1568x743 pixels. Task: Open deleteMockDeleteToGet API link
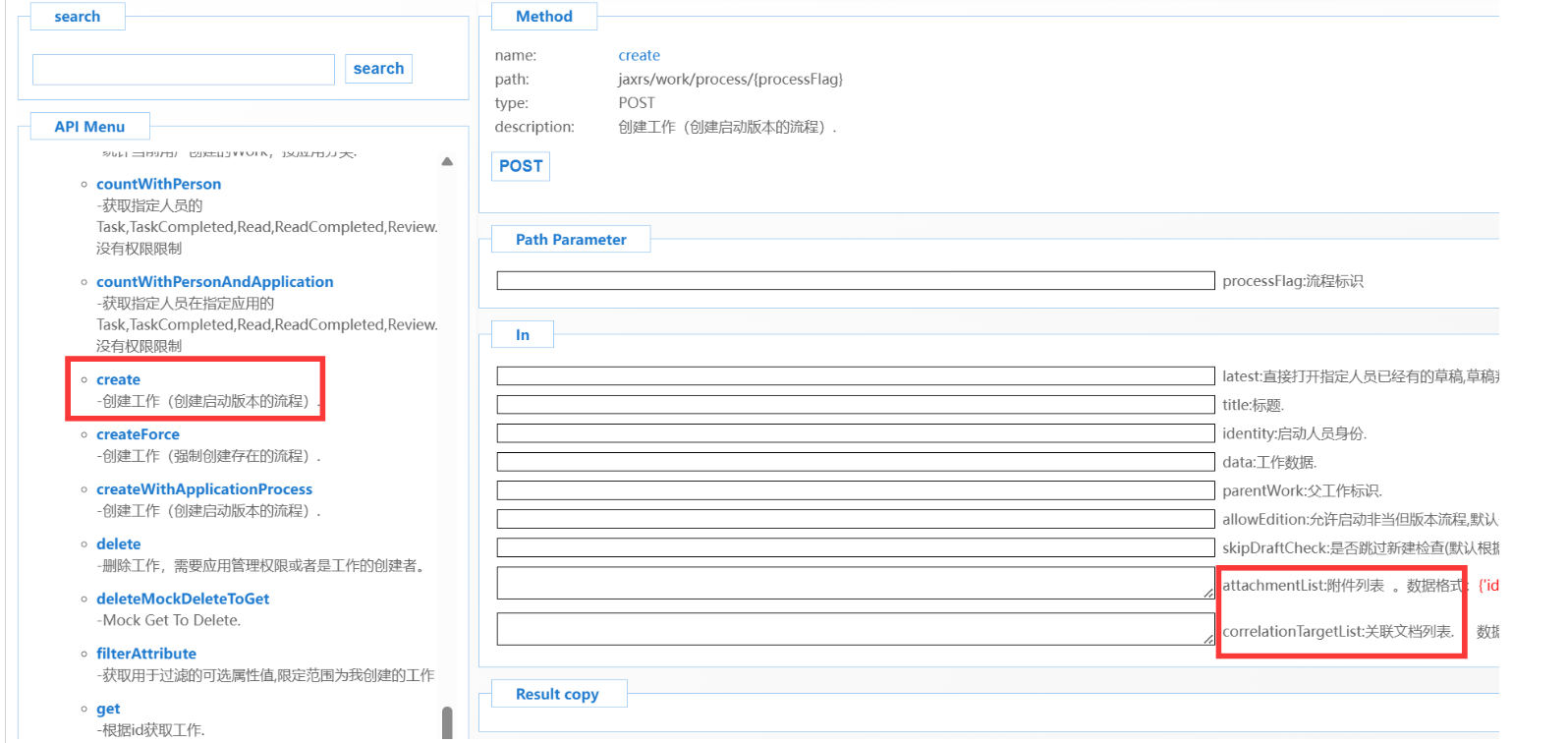[183, 599]
